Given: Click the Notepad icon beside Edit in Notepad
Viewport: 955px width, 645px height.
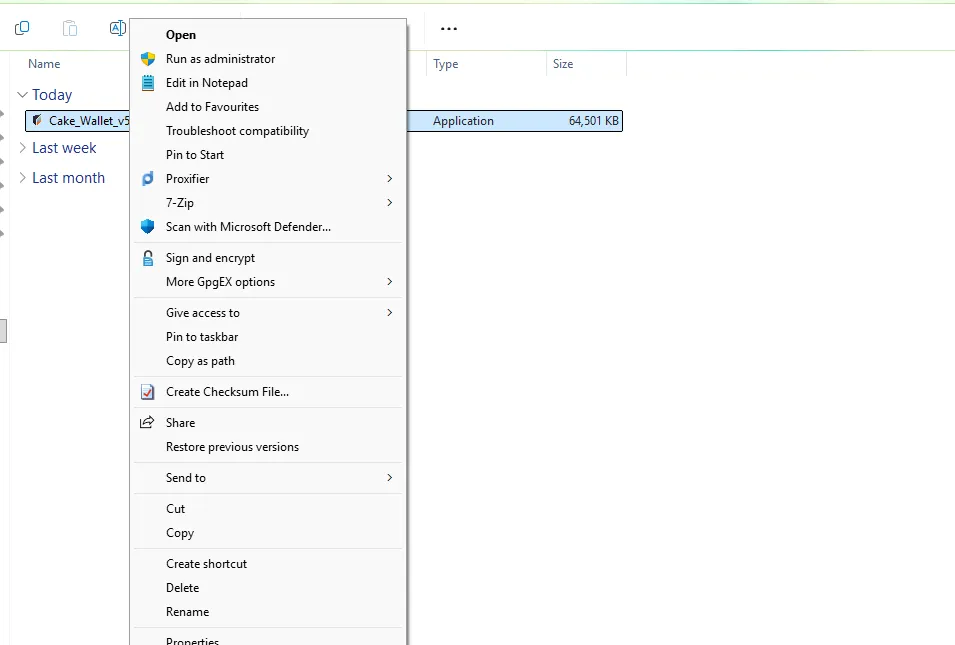Looking at the screenshot, I should click(x=148, y=83).
